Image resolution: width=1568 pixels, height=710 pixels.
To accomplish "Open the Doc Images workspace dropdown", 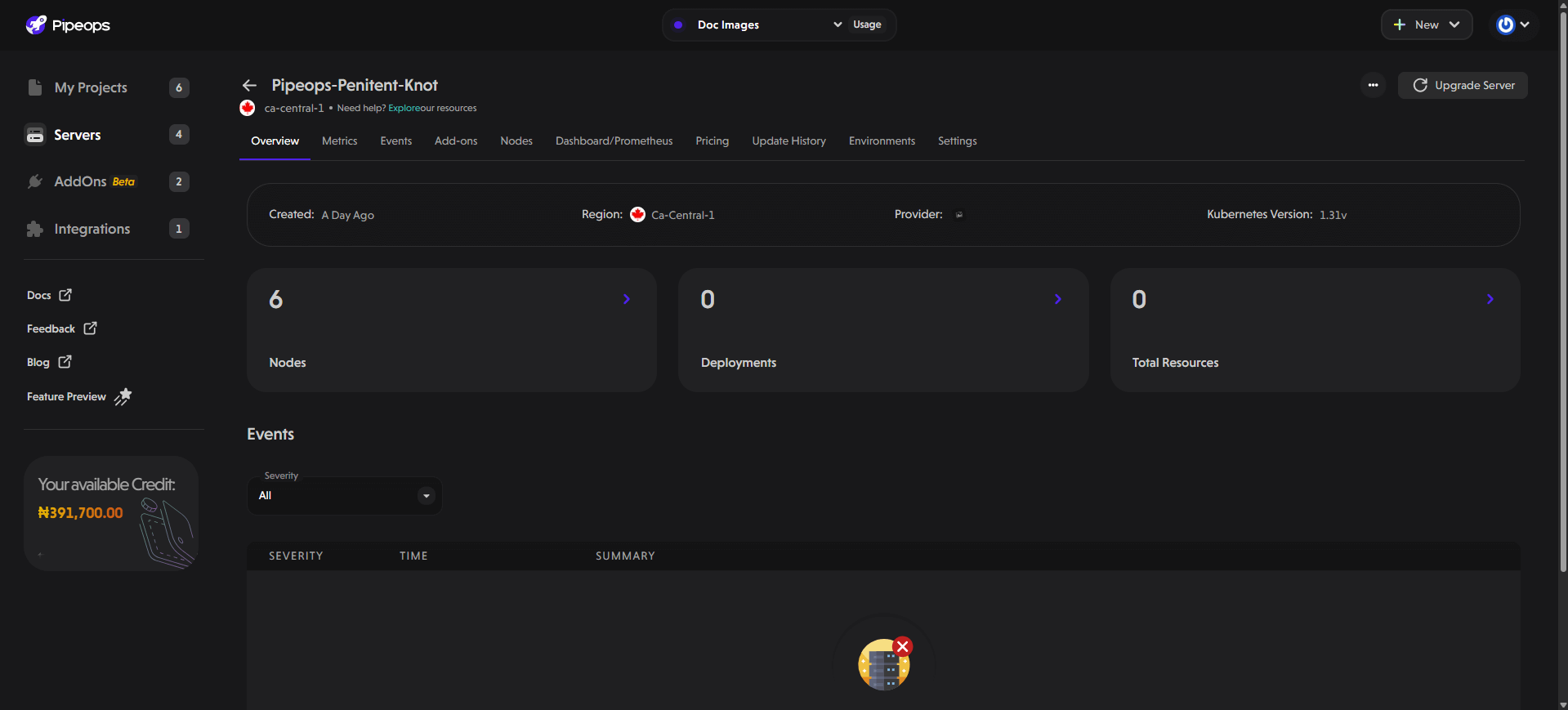I will coord(757,25).
